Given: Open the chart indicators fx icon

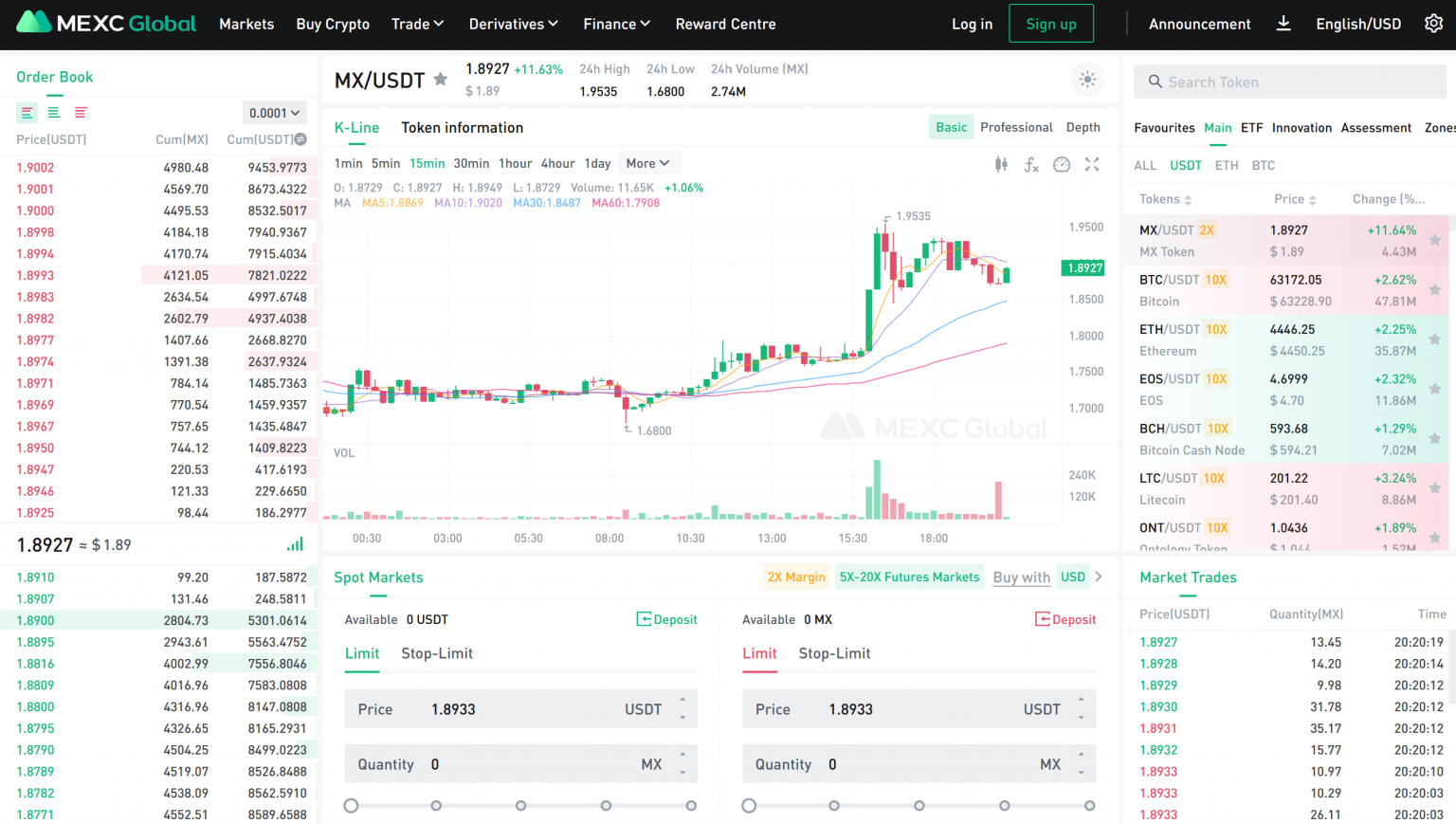Looking at the screenshot, I should coord(1031,164).
